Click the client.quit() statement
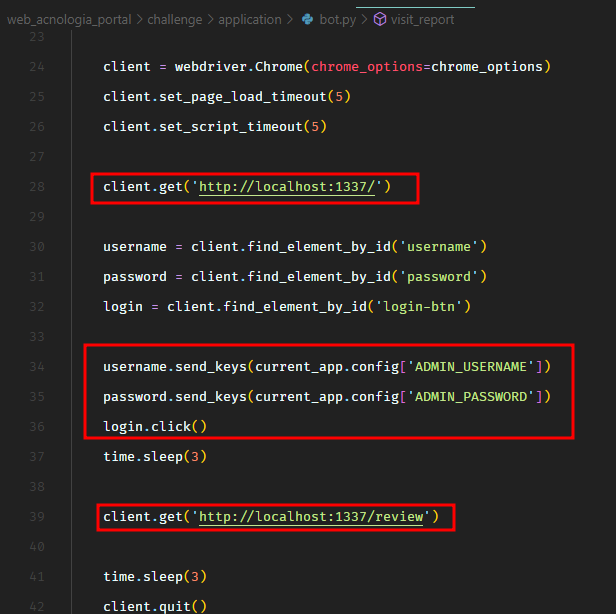 coord(154,607)
